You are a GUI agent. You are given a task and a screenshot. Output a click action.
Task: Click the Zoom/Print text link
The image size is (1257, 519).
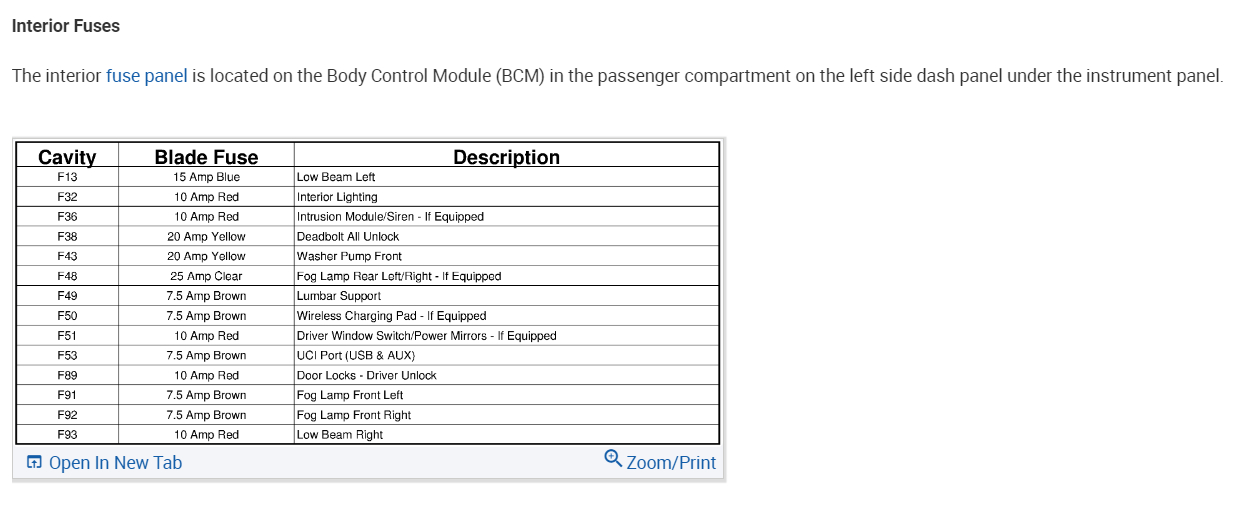tap(671, 462)
